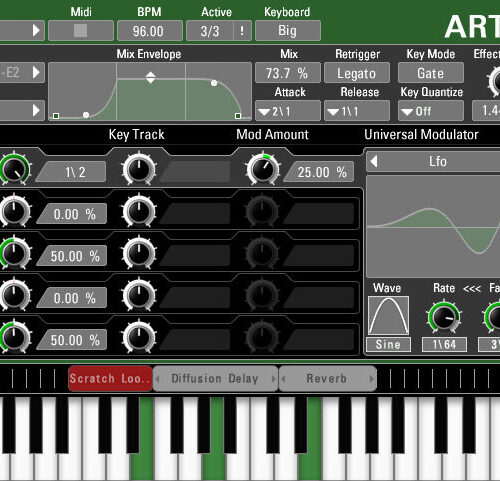
Task: Select the Diffusion Delay effect tab
Action: [x=215, y=378]
